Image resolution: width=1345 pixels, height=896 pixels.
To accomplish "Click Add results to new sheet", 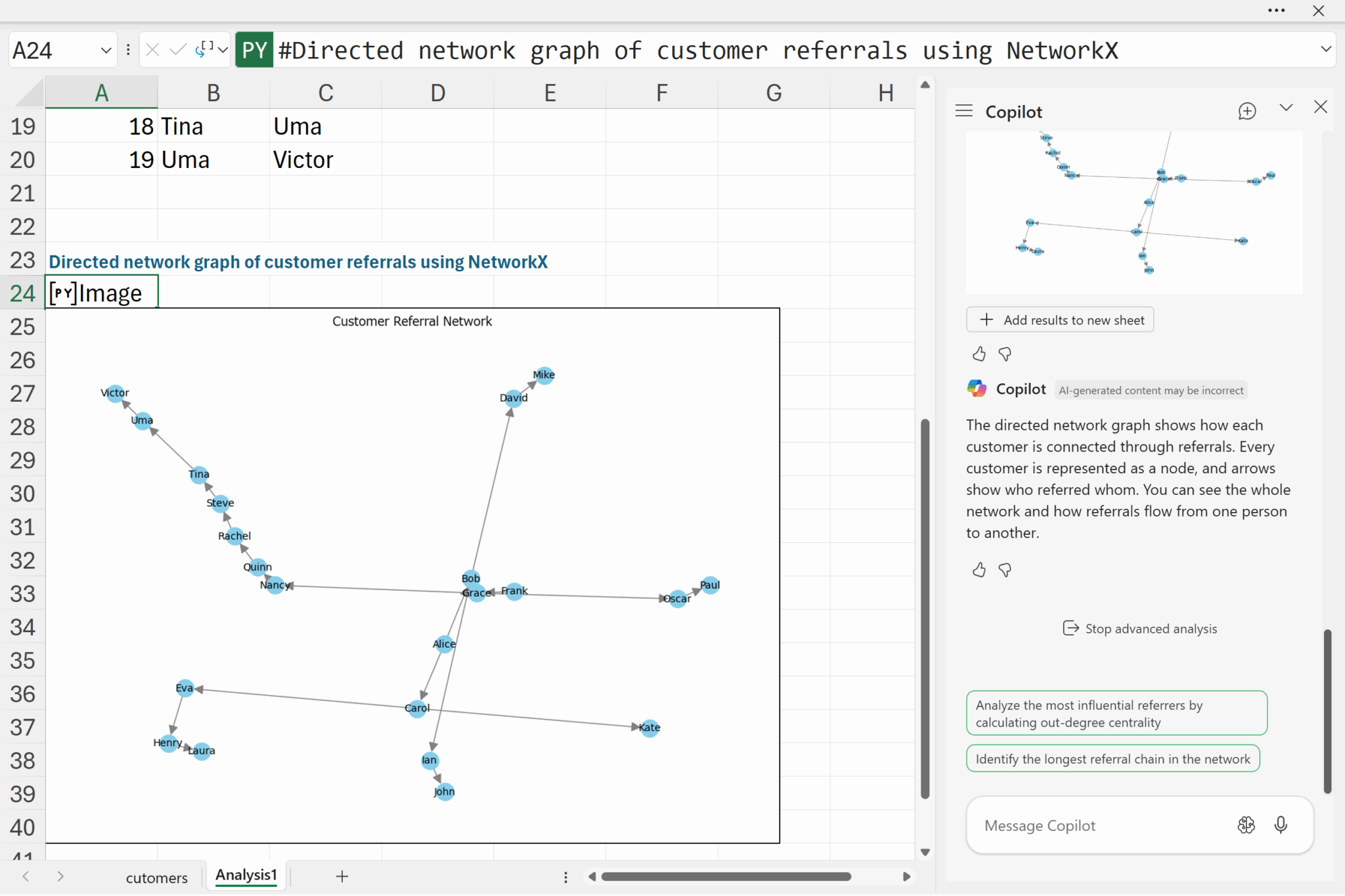I will coord(1060,320).
